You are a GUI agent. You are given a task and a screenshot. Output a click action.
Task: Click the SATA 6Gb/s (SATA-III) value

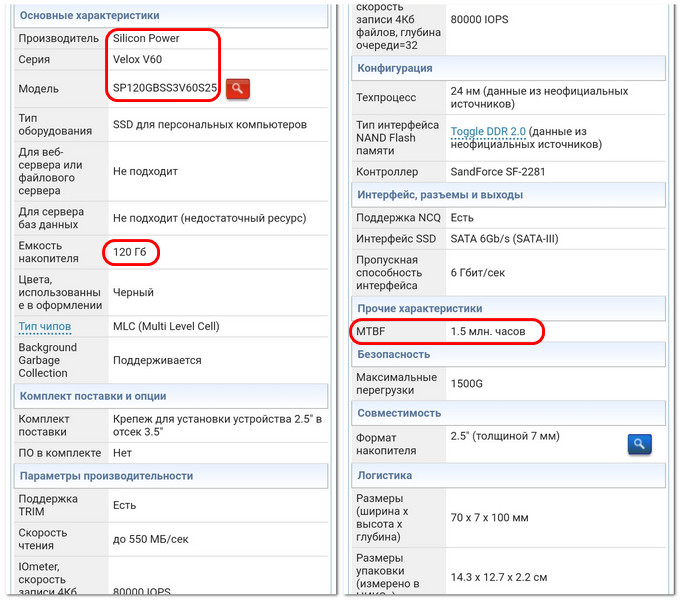(x=504, y=239)
